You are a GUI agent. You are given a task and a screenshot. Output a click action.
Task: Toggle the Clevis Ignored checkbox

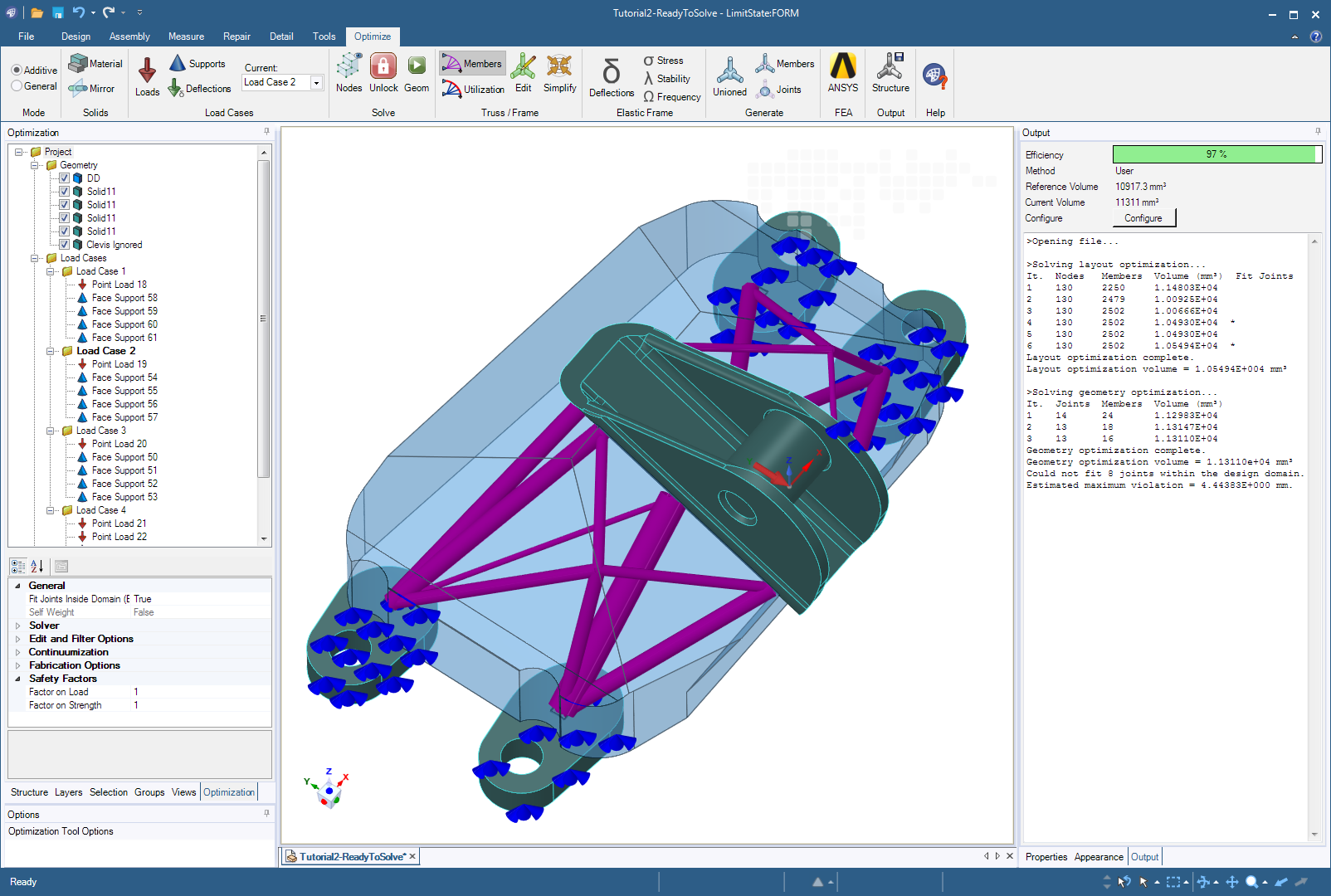click(64, 245)
